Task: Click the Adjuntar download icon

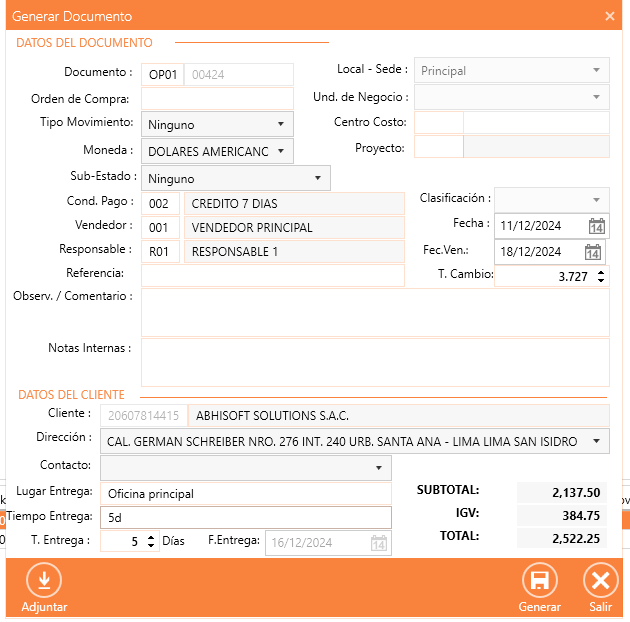Action: pos(44,580)
